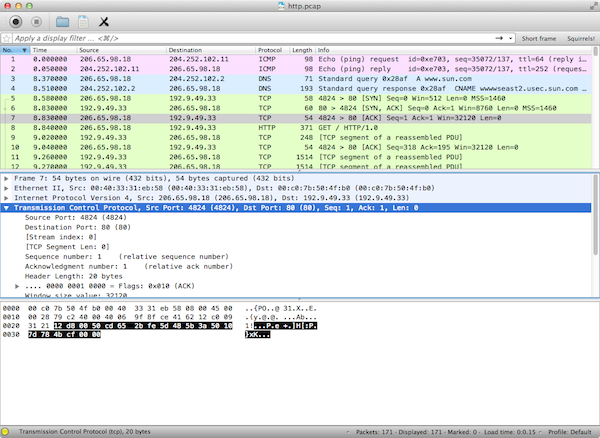Expand the Internet Protocol Version 4 section
The width and height of the screenshot is (600, 438).
coord(7,197)
